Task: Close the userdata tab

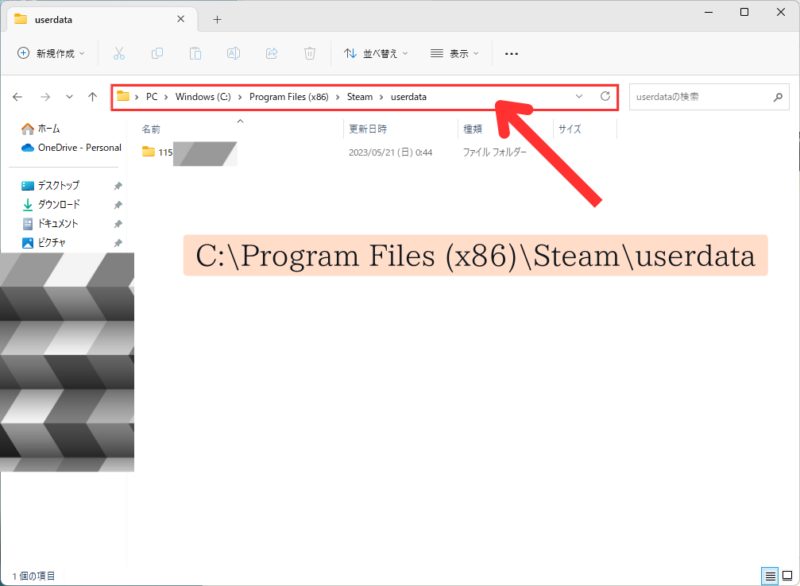Action: [181, 19]
